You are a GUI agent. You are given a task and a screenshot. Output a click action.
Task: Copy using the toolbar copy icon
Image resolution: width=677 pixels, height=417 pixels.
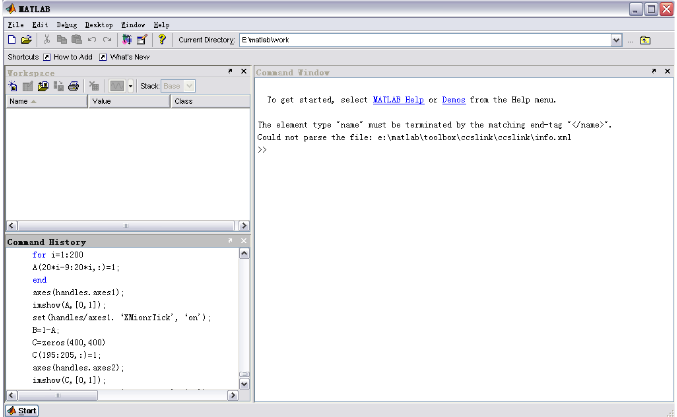(62, 40)
